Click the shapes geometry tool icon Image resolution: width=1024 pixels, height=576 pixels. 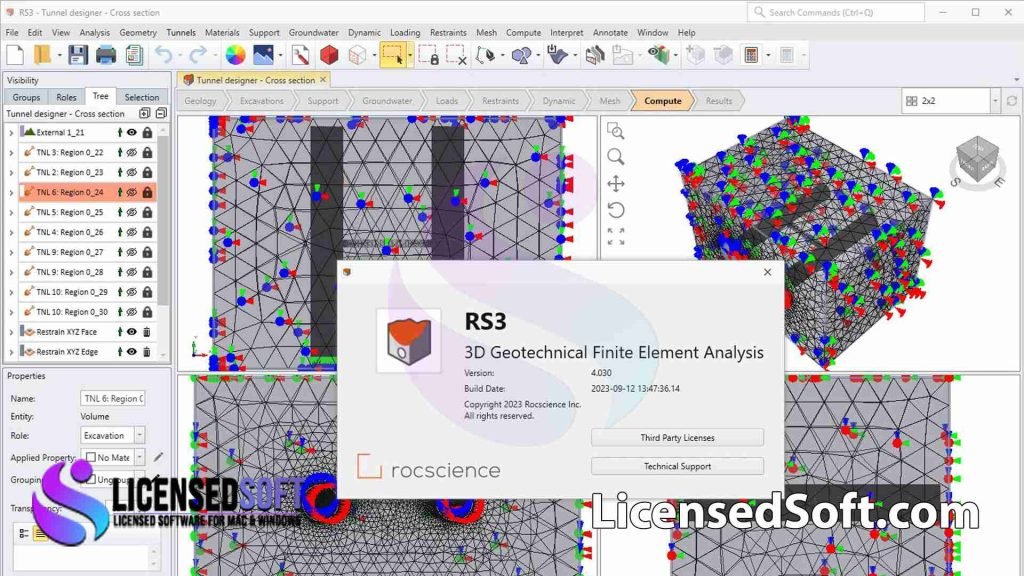pos(520,55)
